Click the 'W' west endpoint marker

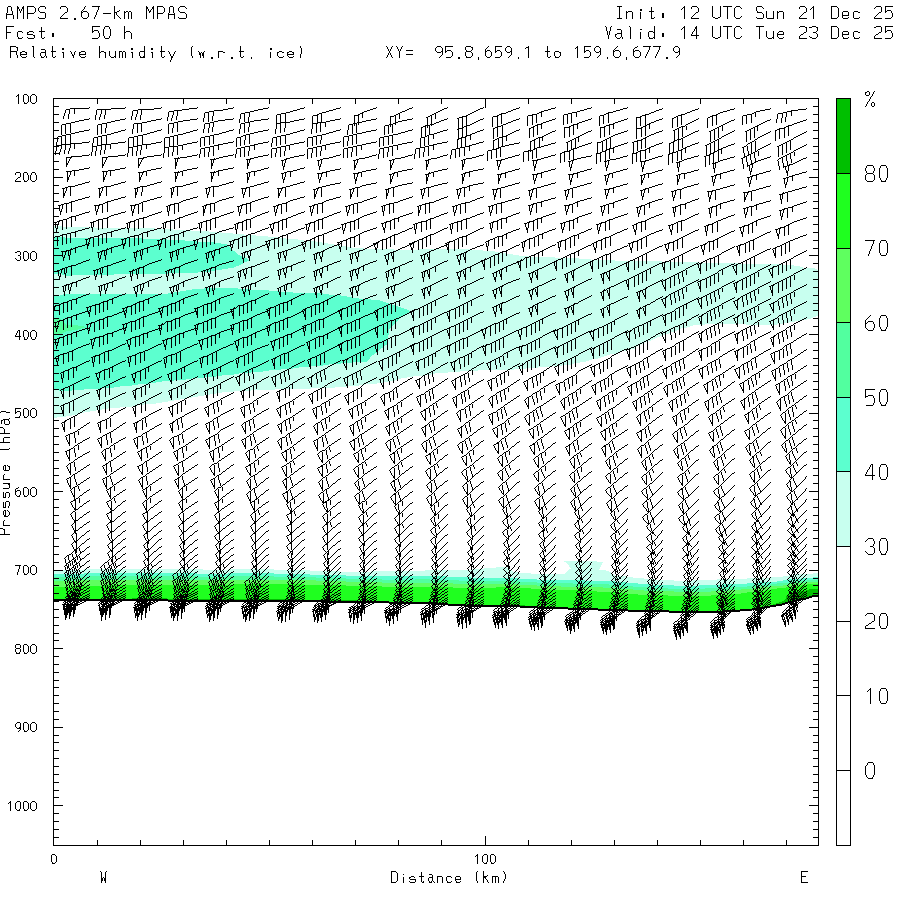[x=103, y=878]
